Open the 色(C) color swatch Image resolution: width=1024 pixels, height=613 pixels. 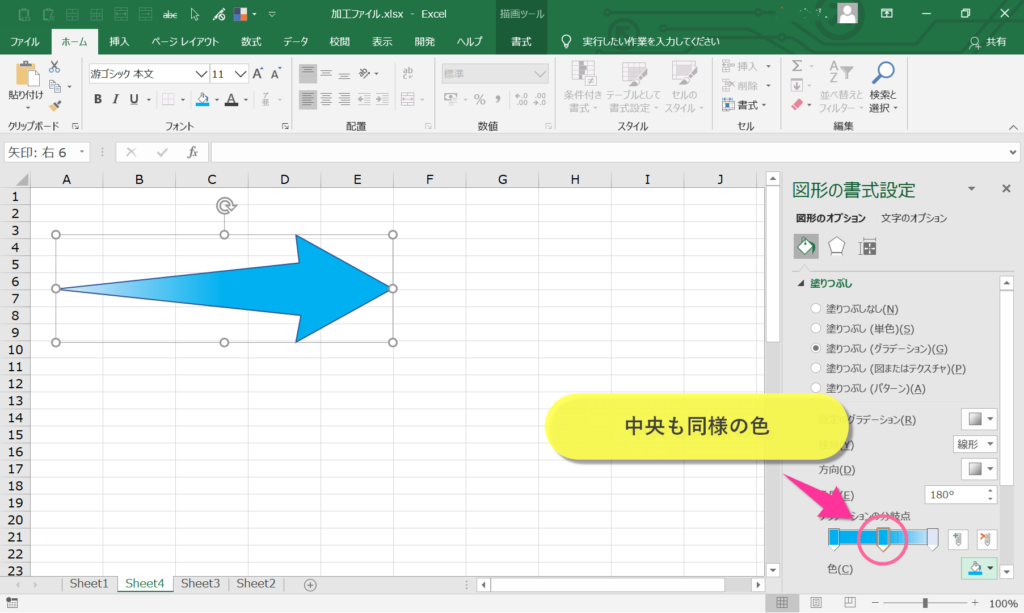[x=978, y=568]
